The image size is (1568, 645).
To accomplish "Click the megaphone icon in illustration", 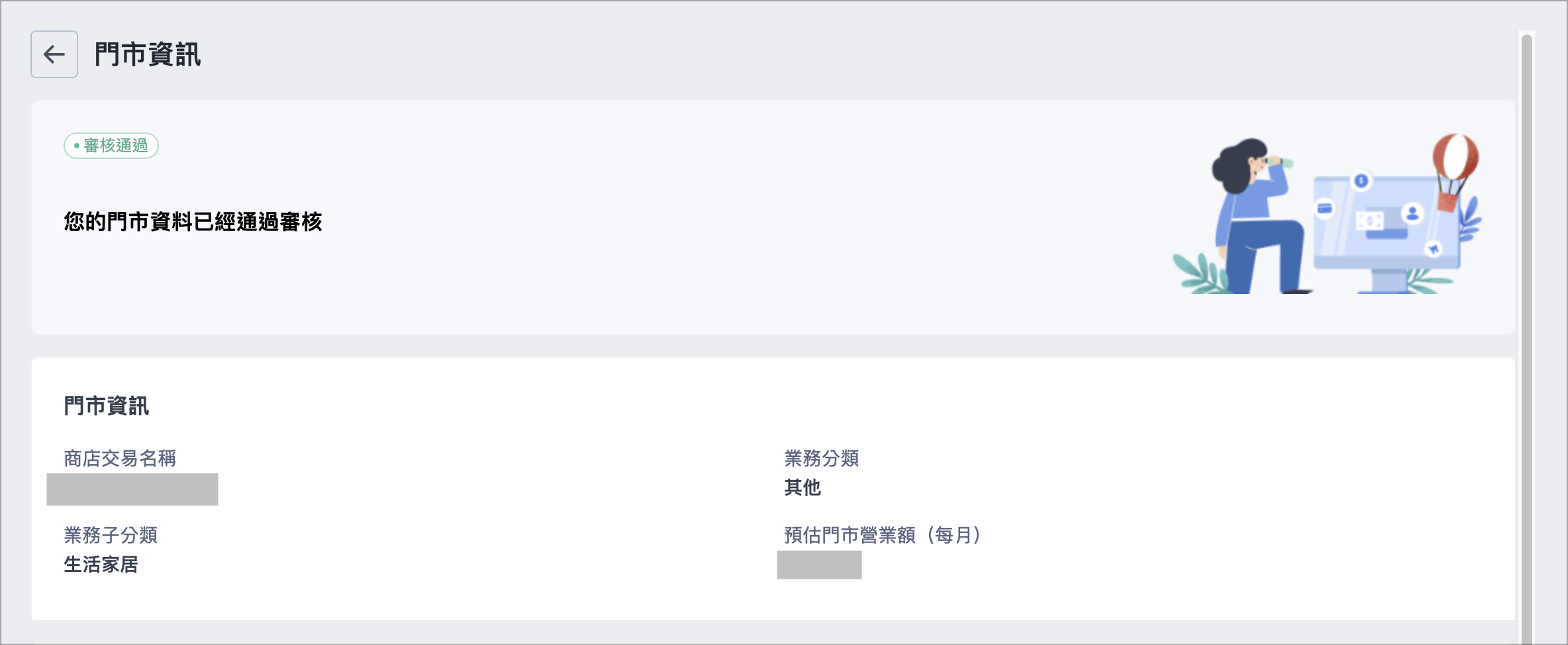I will (1434, 249).
